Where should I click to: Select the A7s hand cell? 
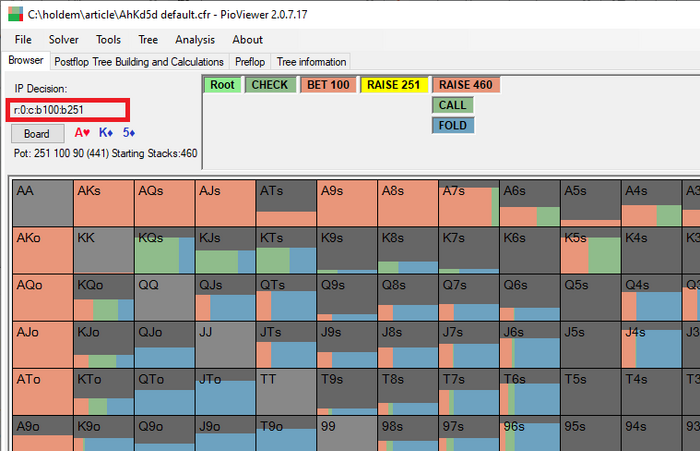[469, 203]
